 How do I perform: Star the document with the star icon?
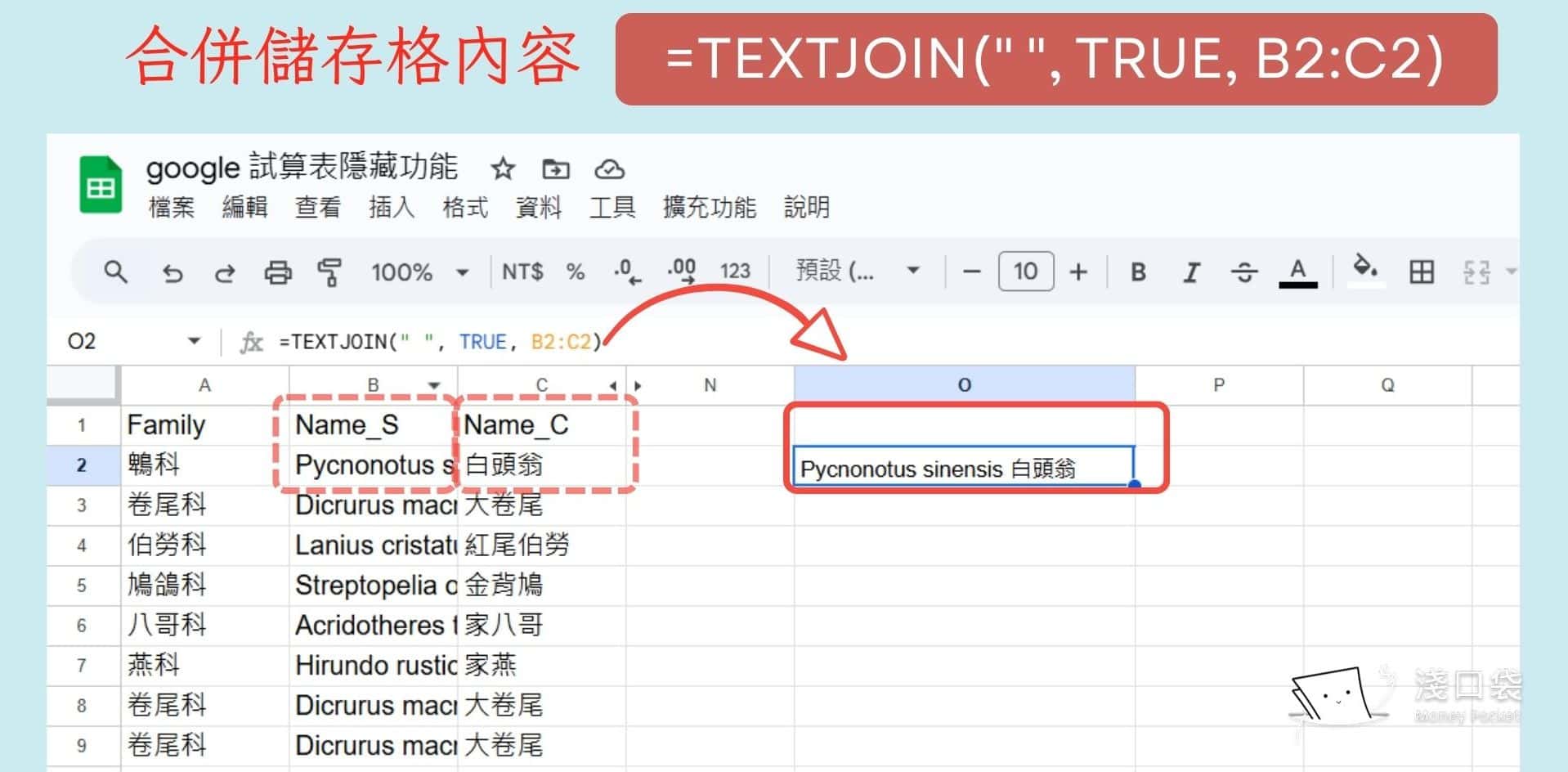[x=502, y=169]
